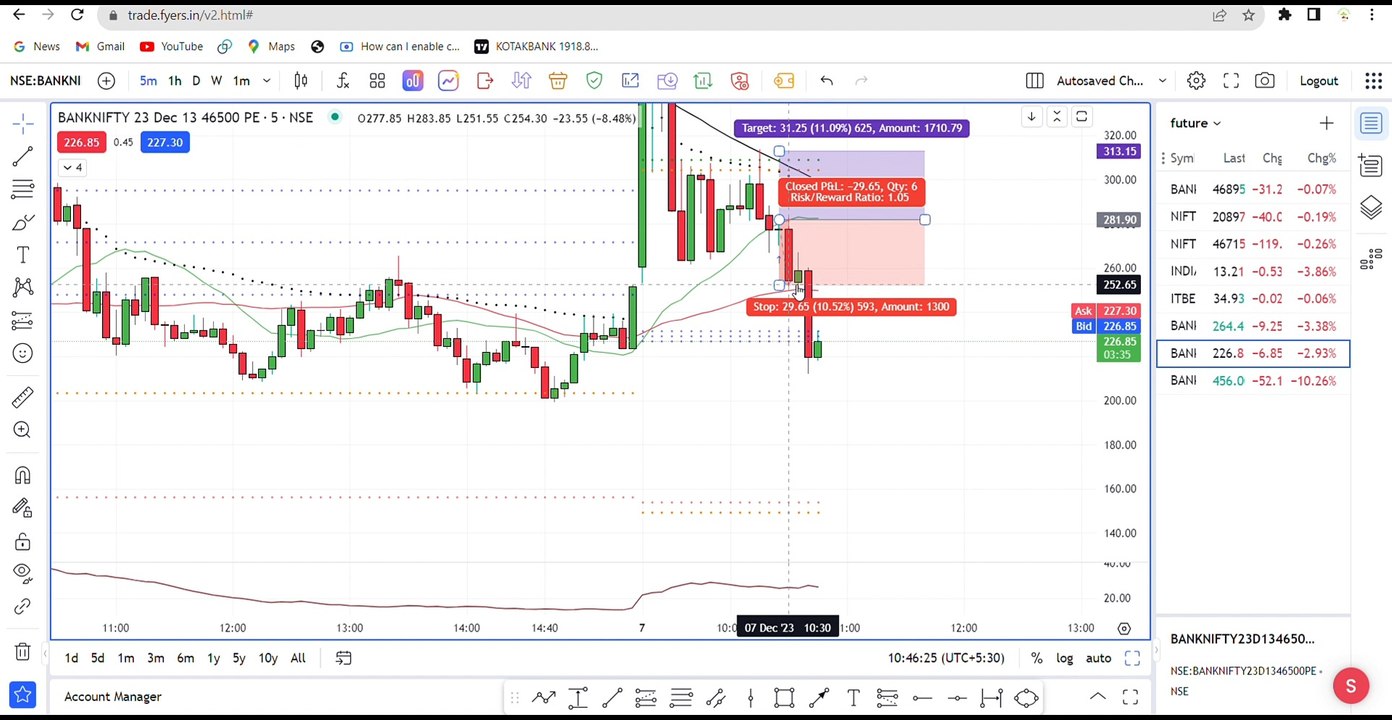The image size is (1392, 720).
Task: Open the future watchlist dropdown
Action: 1195,123
